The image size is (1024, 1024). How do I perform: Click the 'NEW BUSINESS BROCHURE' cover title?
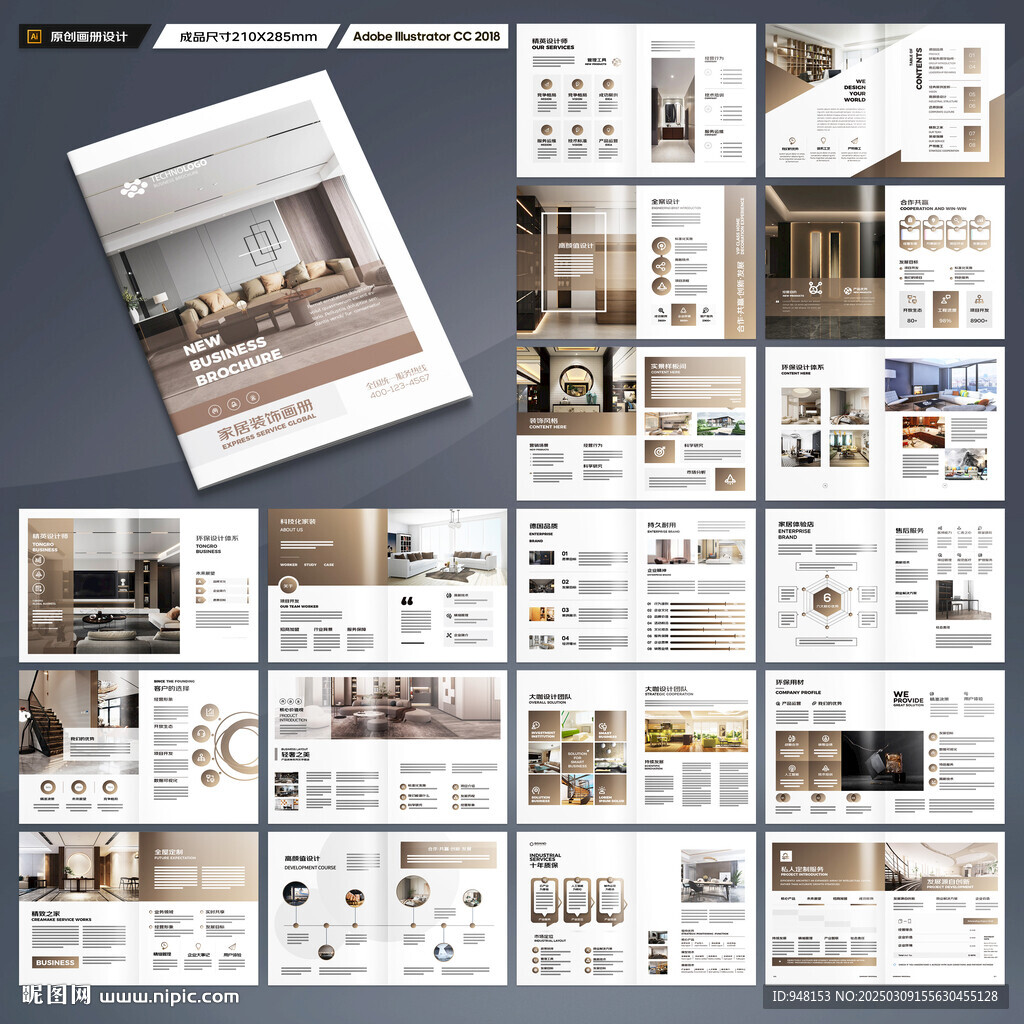click(231, 359)
